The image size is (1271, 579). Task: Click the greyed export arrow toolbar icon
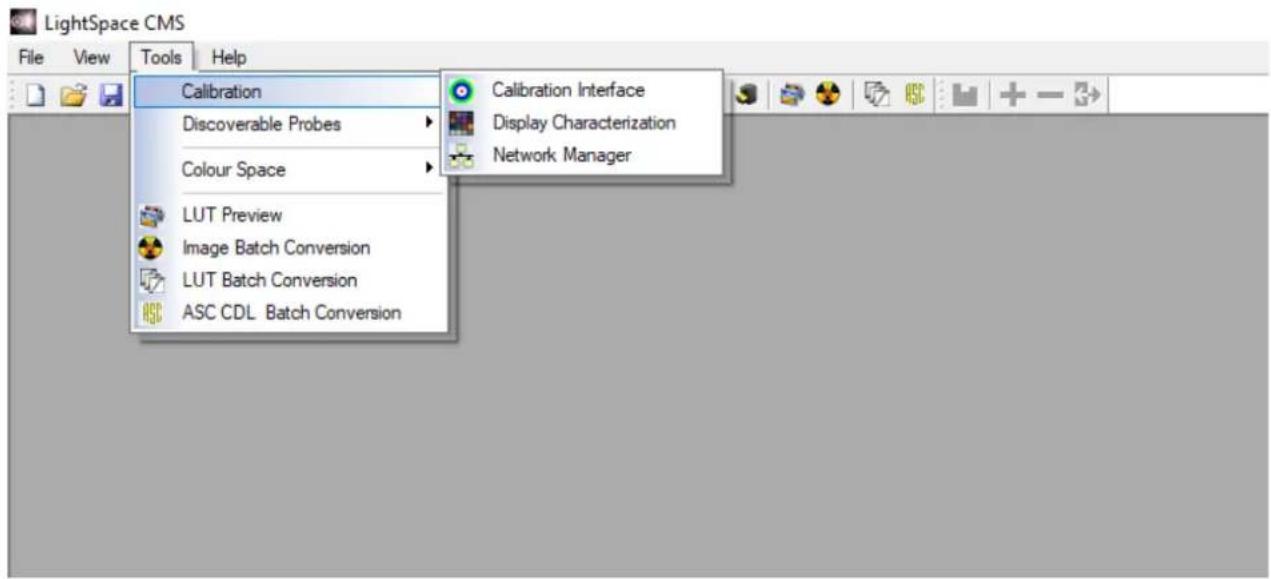(1088, 94)
